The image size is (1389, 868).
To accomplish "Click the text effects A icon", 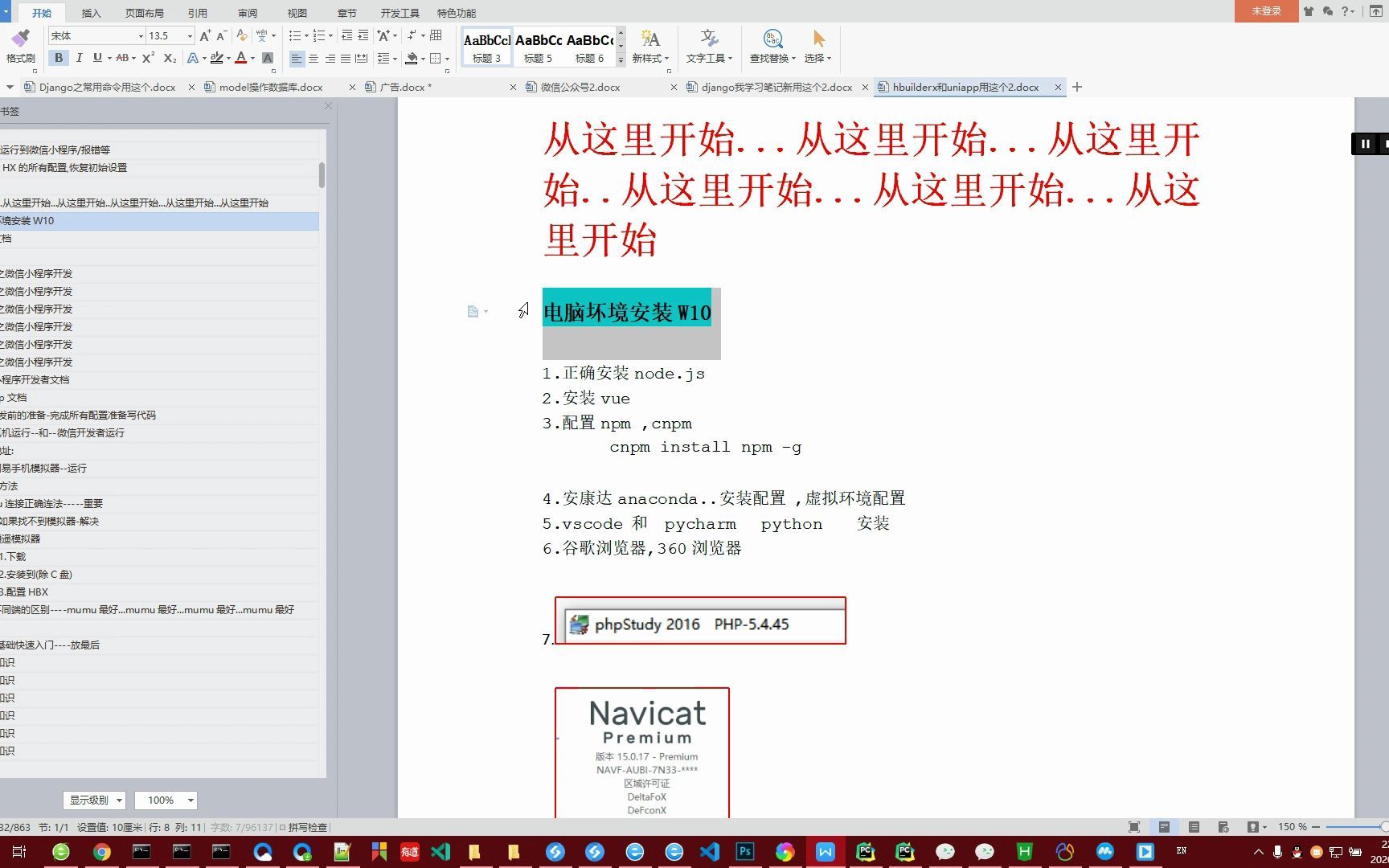I will pos(192,59).
